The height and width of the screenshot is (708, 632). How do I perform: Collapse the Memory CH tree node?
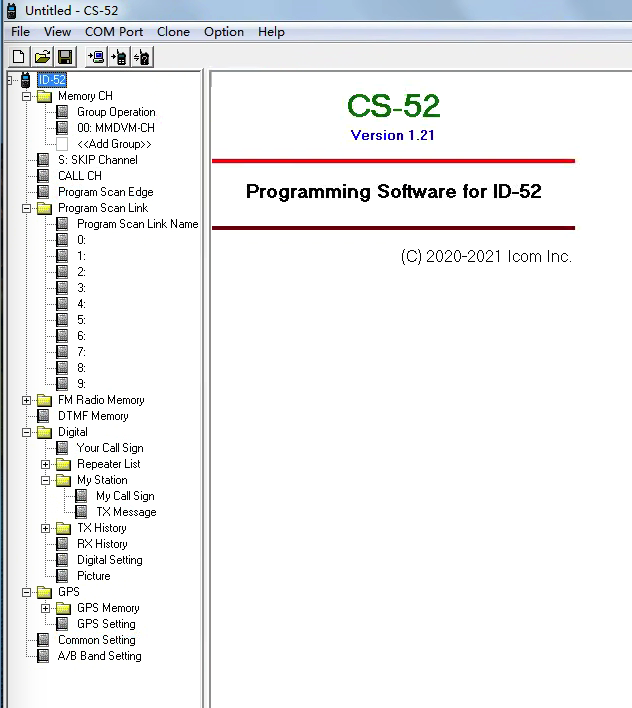point(27,96)
